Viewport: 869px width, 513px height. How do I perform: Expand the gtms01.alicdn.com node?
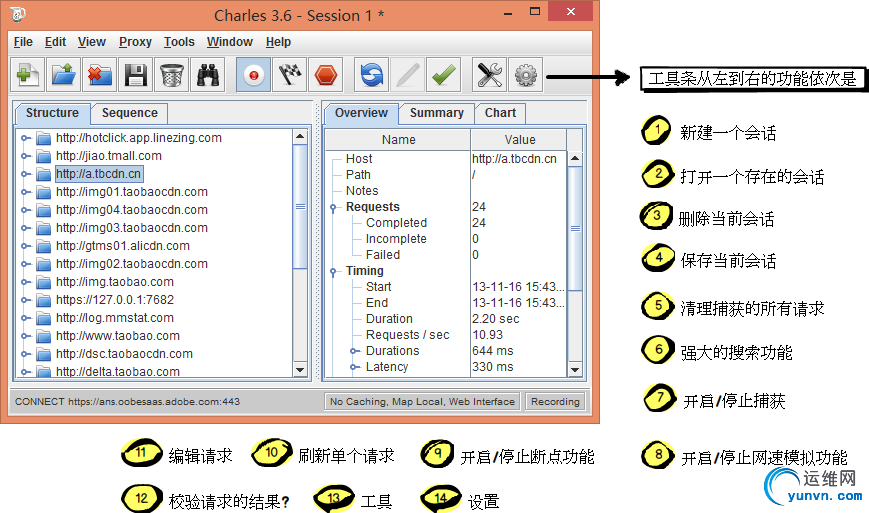point(25,246)
